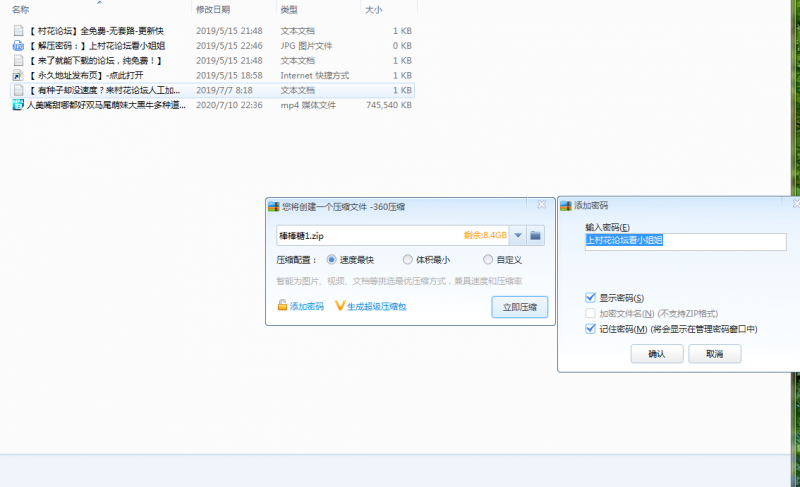Click the text file icon for 【来了就能下载的论坛
The height and width of the screenshot is (487, 800).
tap(18, 60)
